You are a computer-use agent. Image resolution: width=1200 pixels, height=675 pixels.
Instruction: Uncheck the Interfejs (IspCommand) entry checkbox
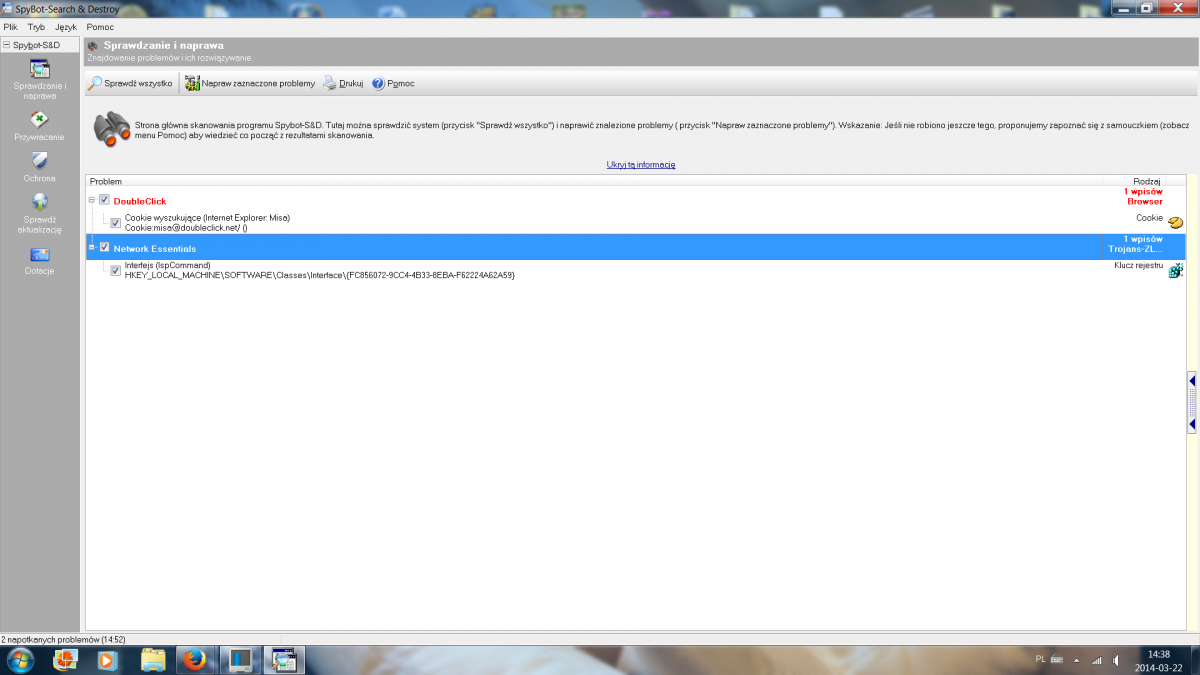[115, 270]
